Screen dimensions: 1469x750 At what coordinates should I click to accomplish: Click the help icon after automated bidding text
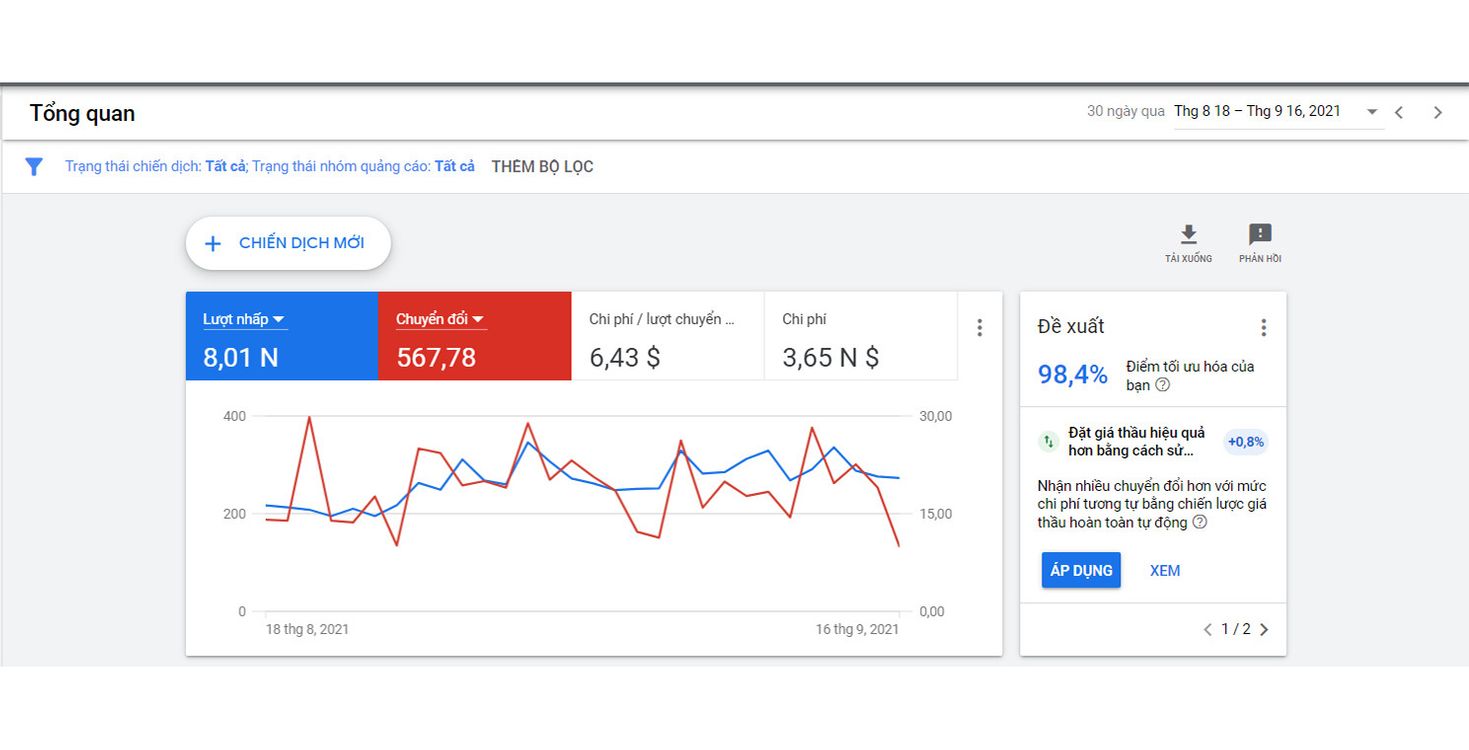pyautogui.click(x=1200, y=522)
